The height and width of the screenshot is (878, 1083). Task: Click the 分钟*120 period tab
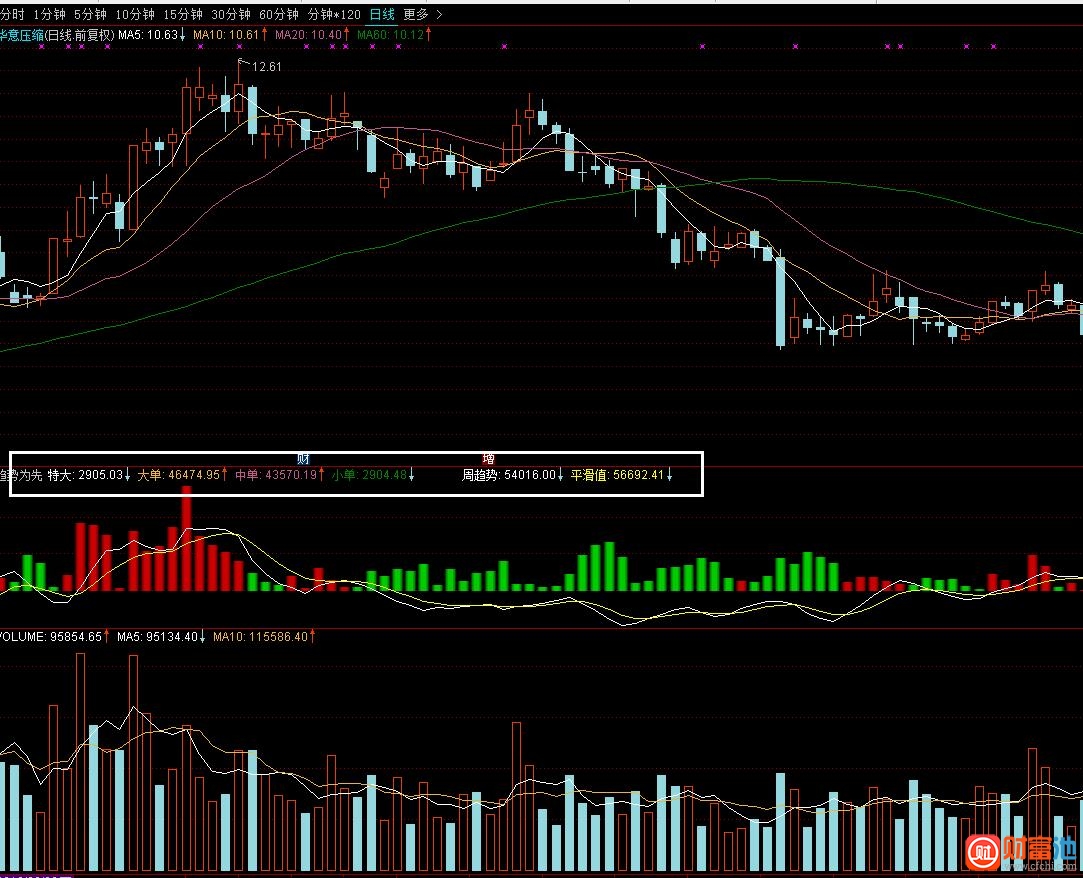pyautogui.click(x=335, y=14)
